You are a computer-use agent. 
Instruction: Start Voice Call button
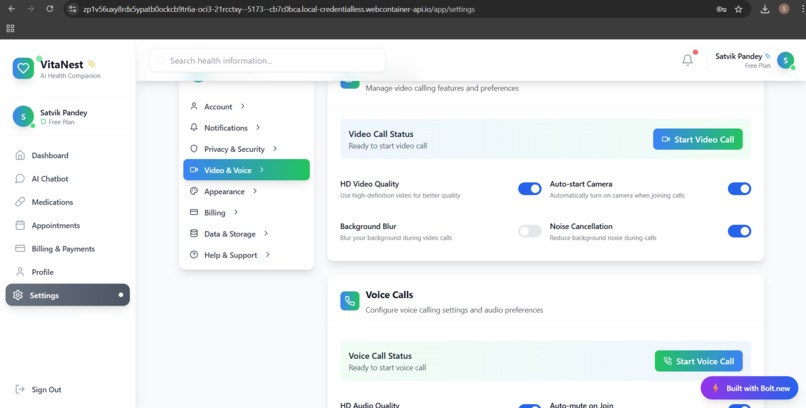[x=699, y=361]
